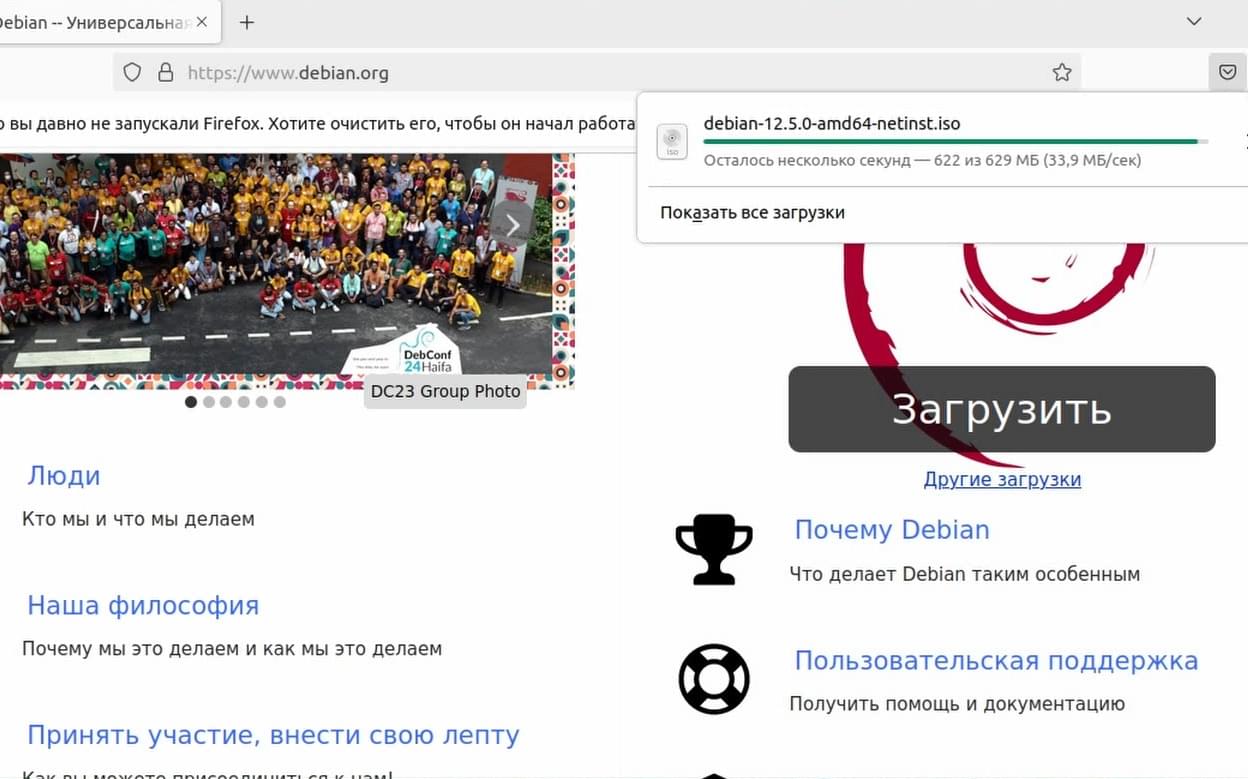1248x779 pixels.
Task: Click the DC23 Group Photo caption
Action: pyautogui.click(x=446, y=392)
